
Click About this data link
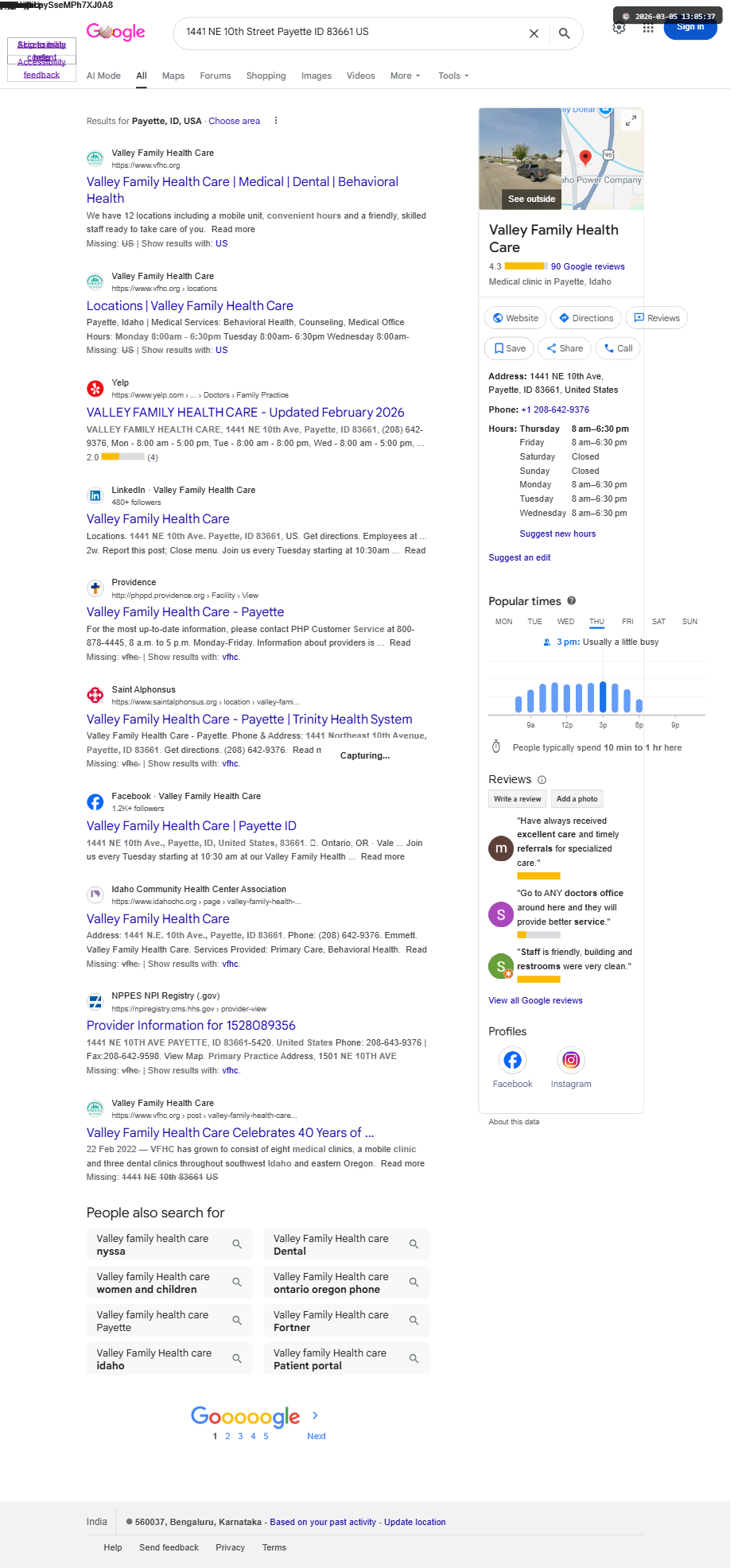pos(514,1122)
